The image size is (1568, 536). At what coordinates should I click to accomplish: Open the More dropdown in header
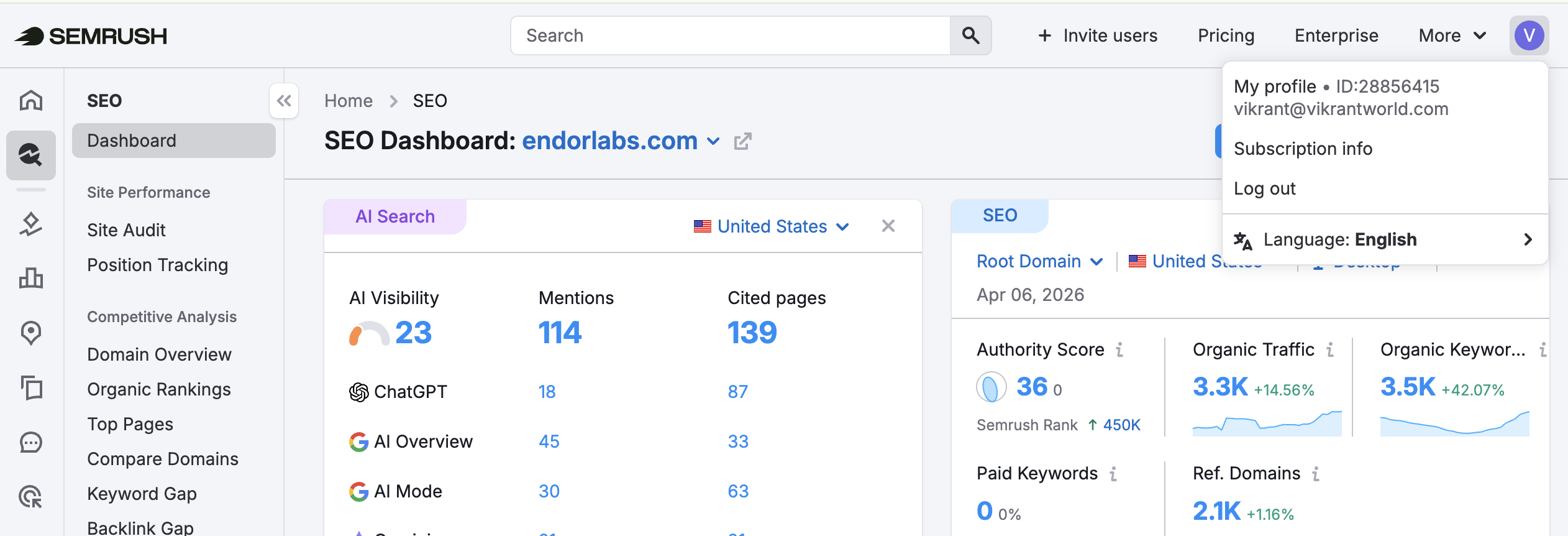(1452, 35)
